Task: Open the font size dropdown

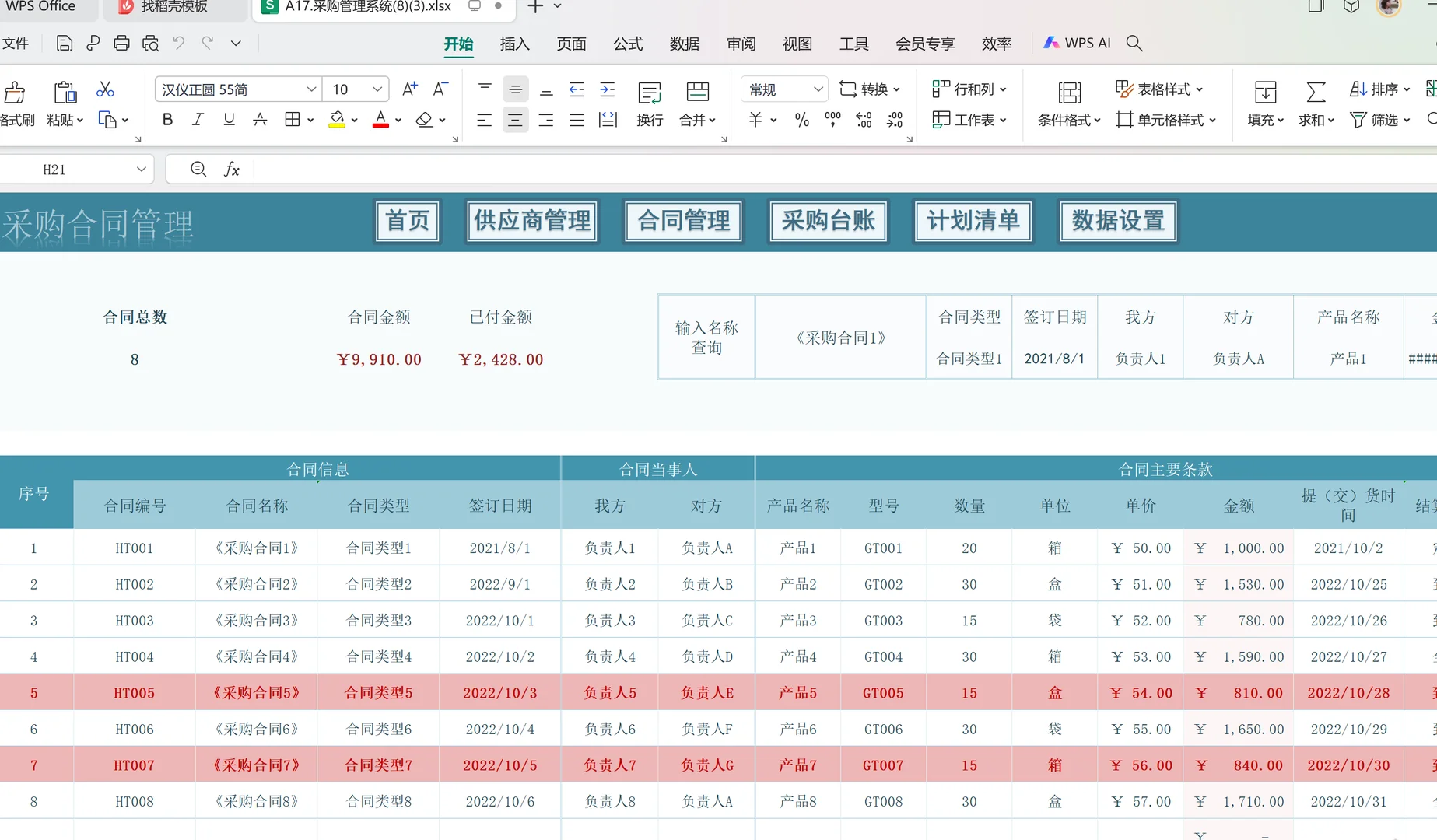Action: 377,89
